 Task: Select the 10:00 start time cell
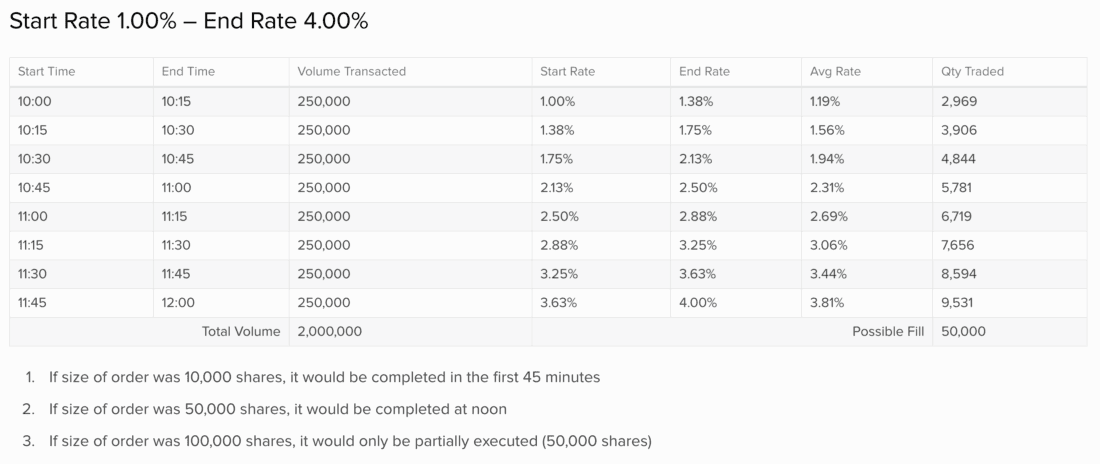pos(34,101)
